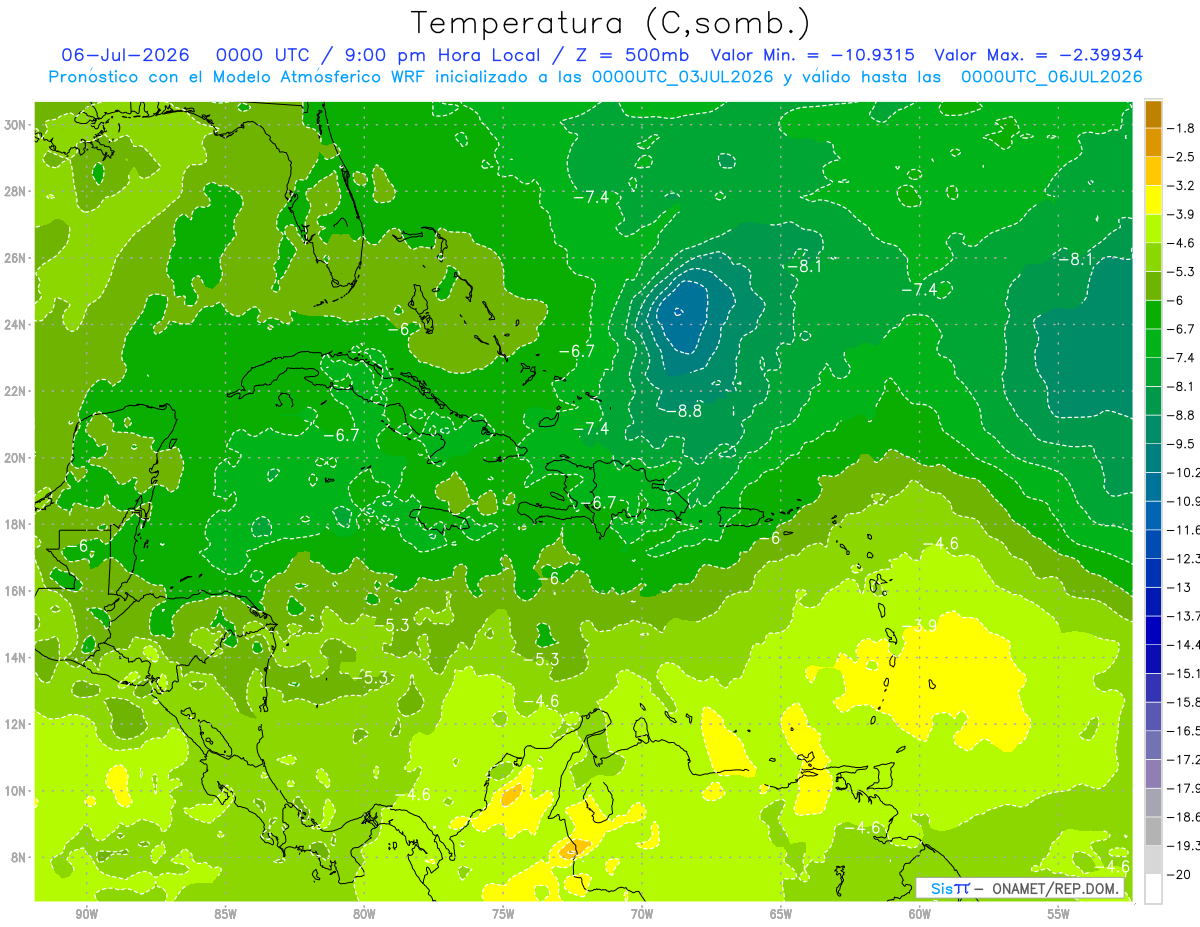Click the "-17.2" colorbar tick label

point(1184,760)
